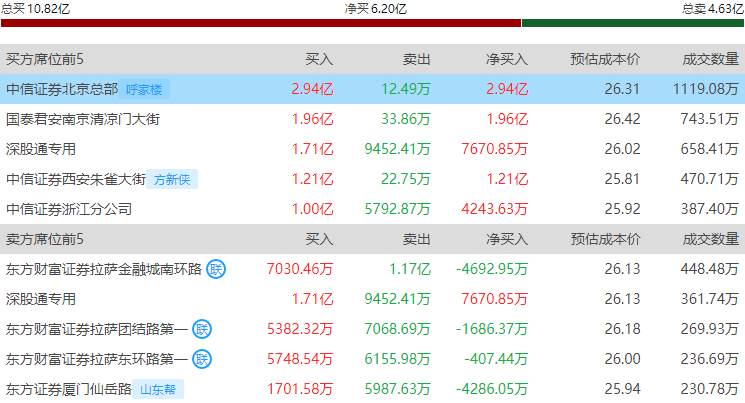Click 卖方席位前5 header label
Screen dimensions: 745x403
click(x=45, y=239)
